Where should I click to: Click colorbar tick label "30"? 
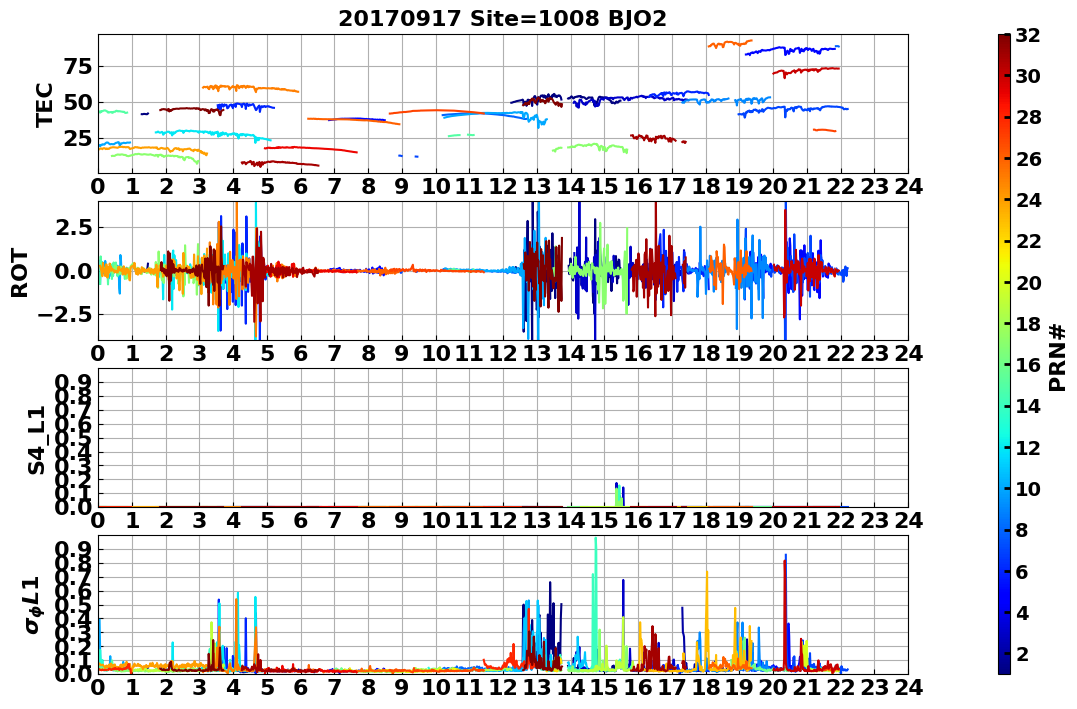(x=1028, y=76)
